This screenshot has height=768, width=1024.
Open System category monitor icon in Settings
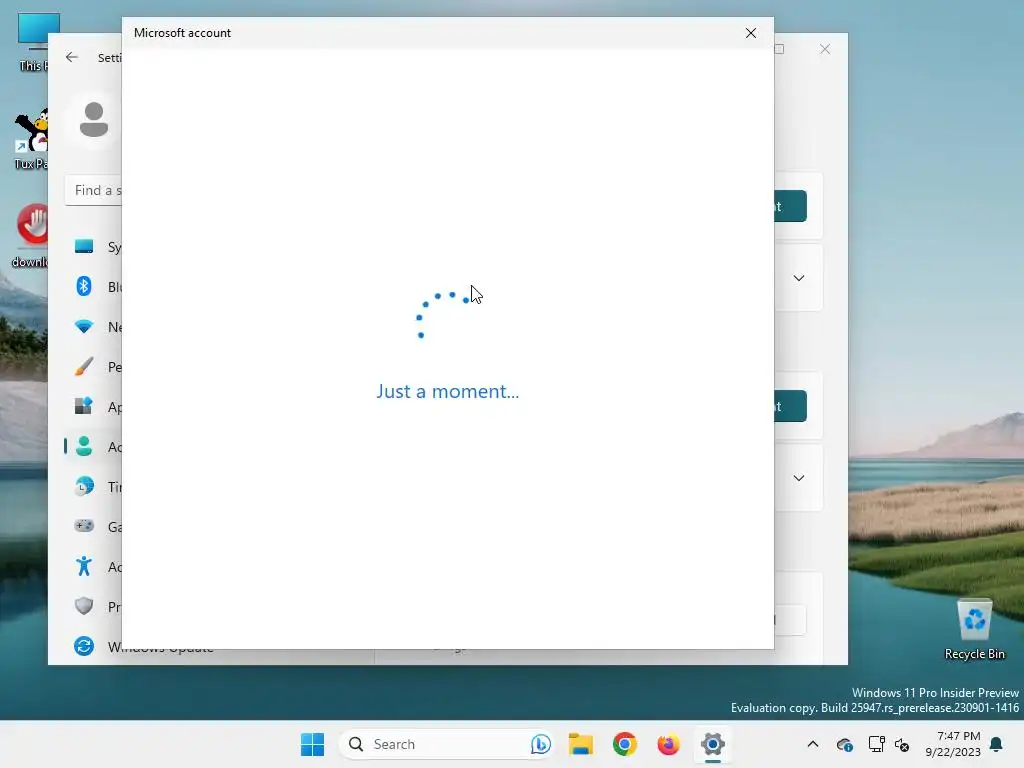(84, 246)
